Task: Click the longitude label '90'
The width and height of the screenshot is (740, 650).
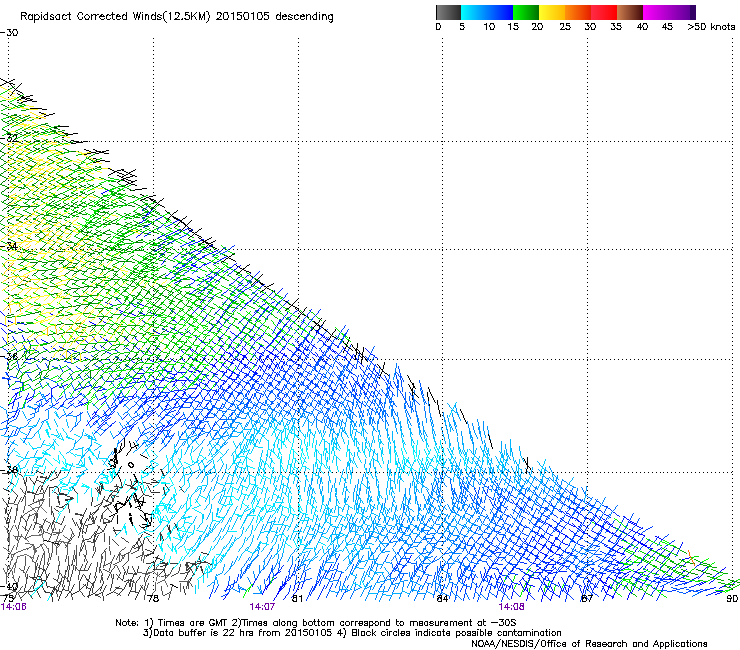Action: (732, 599)
